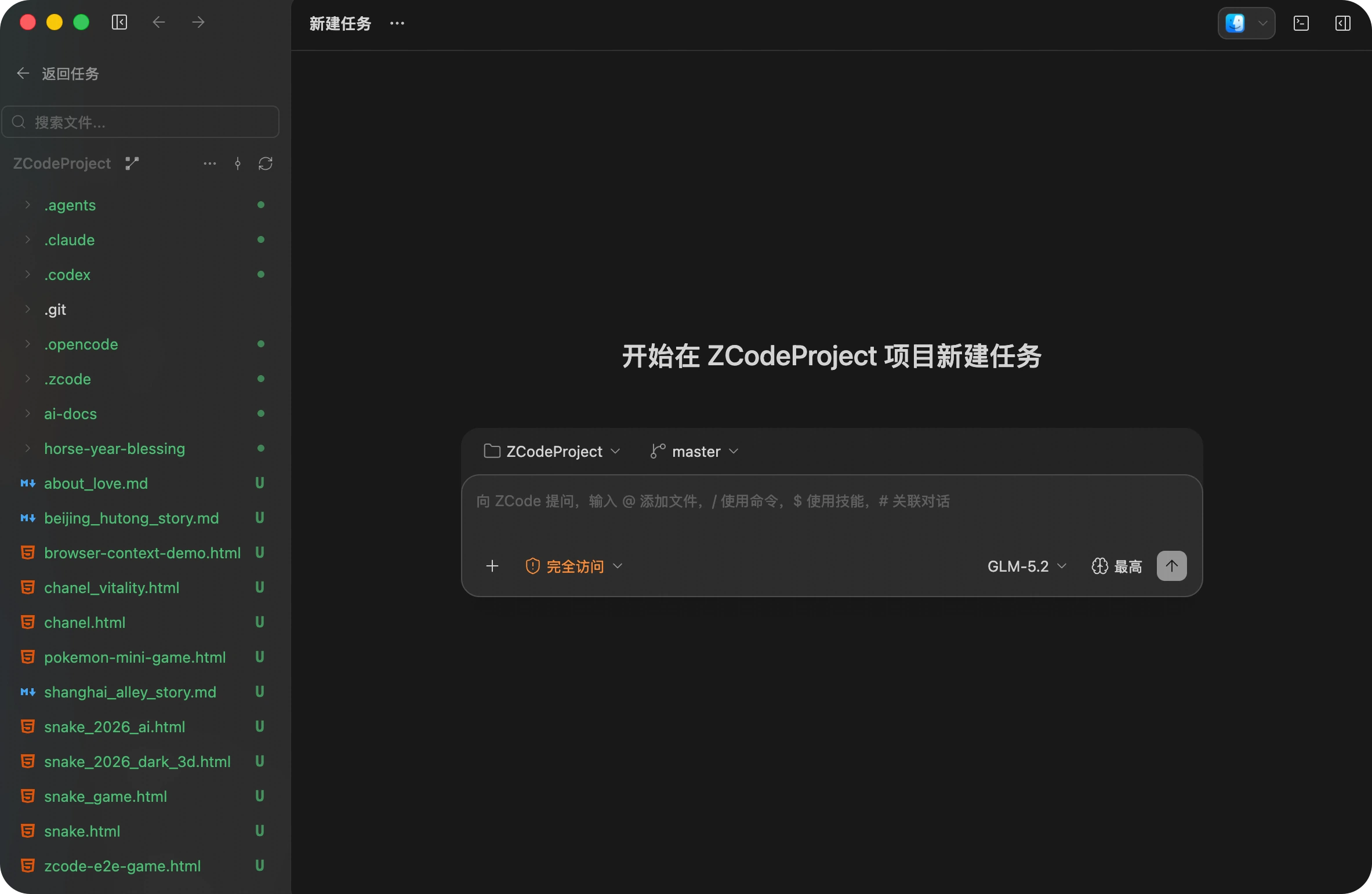1372x894 pixels.
Task: Focus the 搜索文件 search field
Action: click(x=140, y=122)
